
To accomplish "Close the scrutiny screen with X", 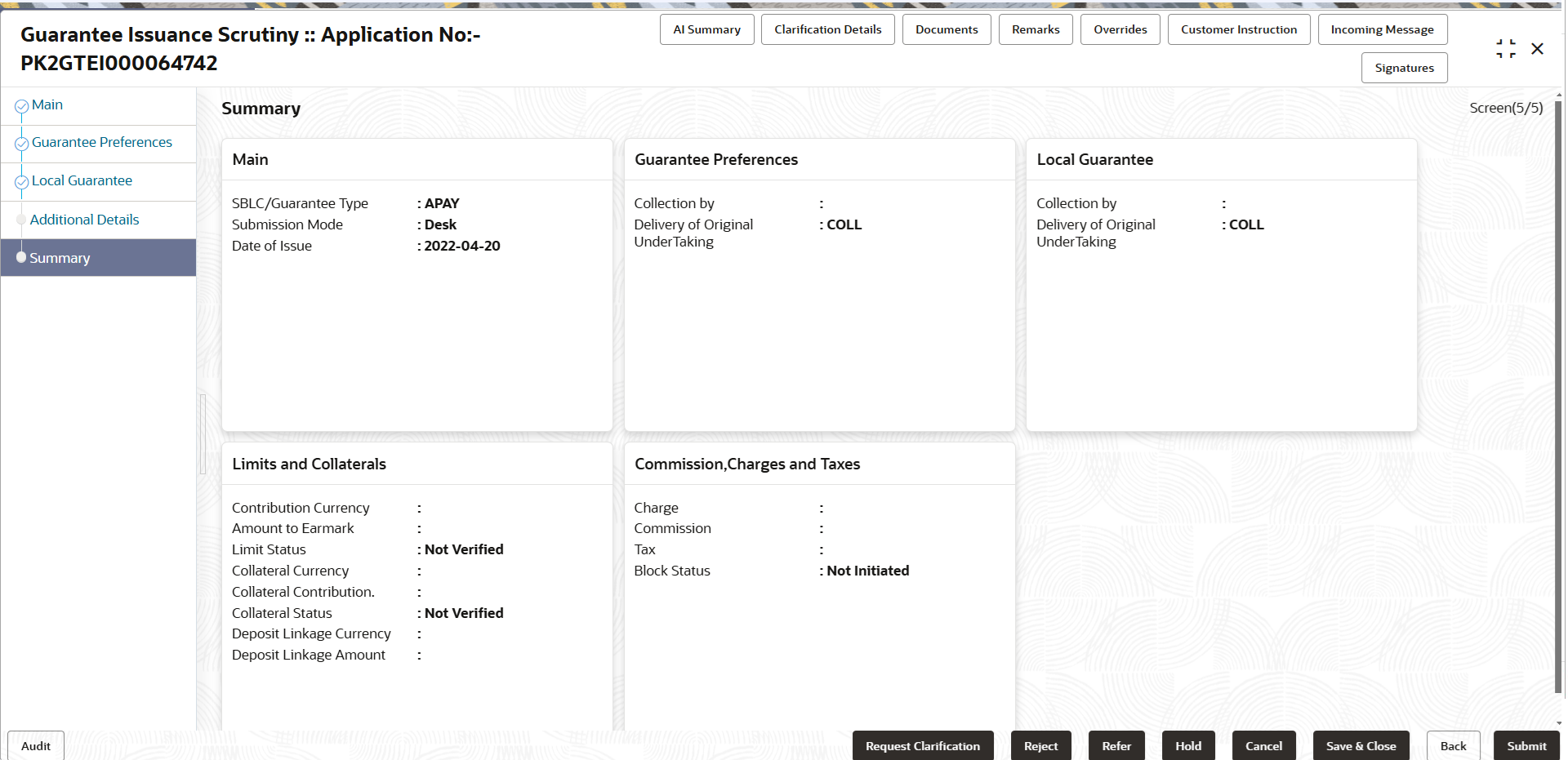I will pos(1537,49).
